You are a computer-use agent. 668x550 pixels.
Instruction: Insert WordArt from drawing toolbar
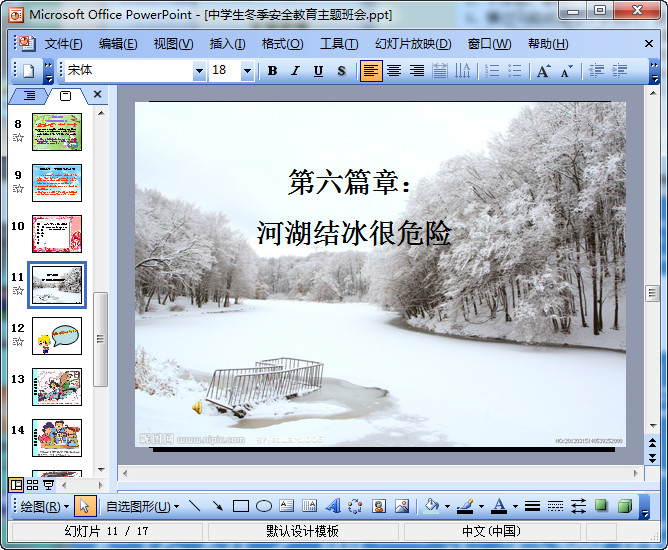click(333, 506)
